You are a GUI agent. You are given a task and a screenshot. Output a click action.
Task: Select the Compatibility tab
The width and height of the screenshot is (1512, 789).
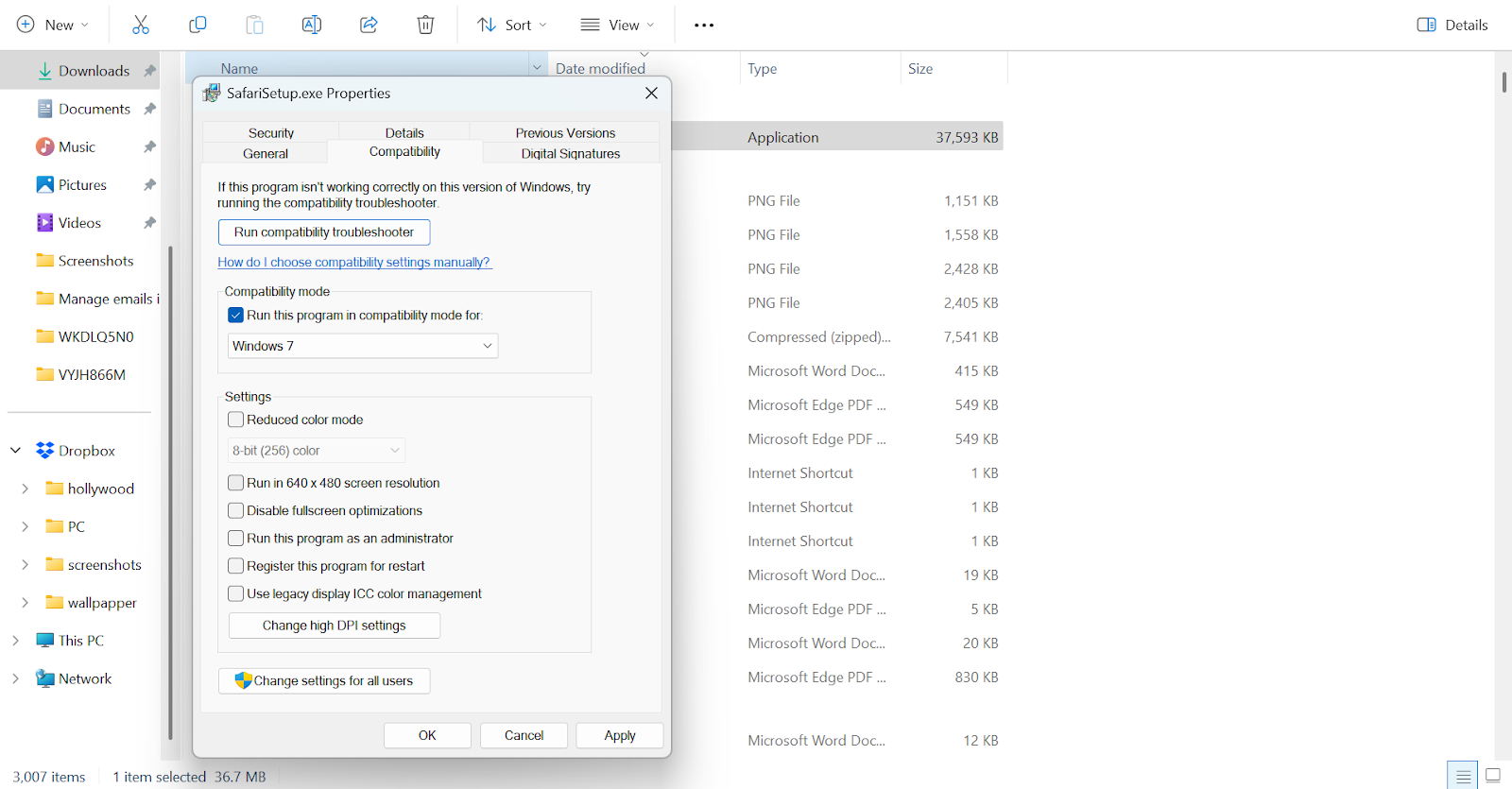(x=404, y=151)
